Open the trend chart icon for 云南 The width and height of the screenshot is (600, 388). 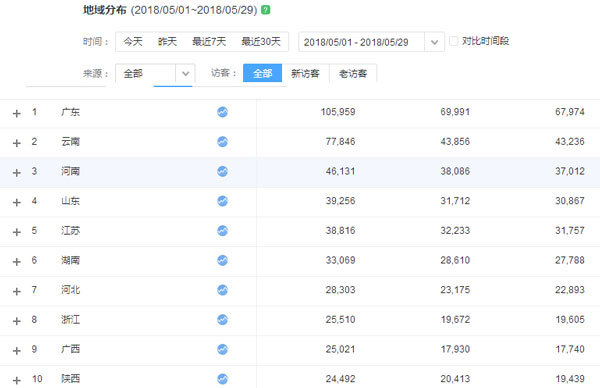pyautogui.click(x=222, y=142)
